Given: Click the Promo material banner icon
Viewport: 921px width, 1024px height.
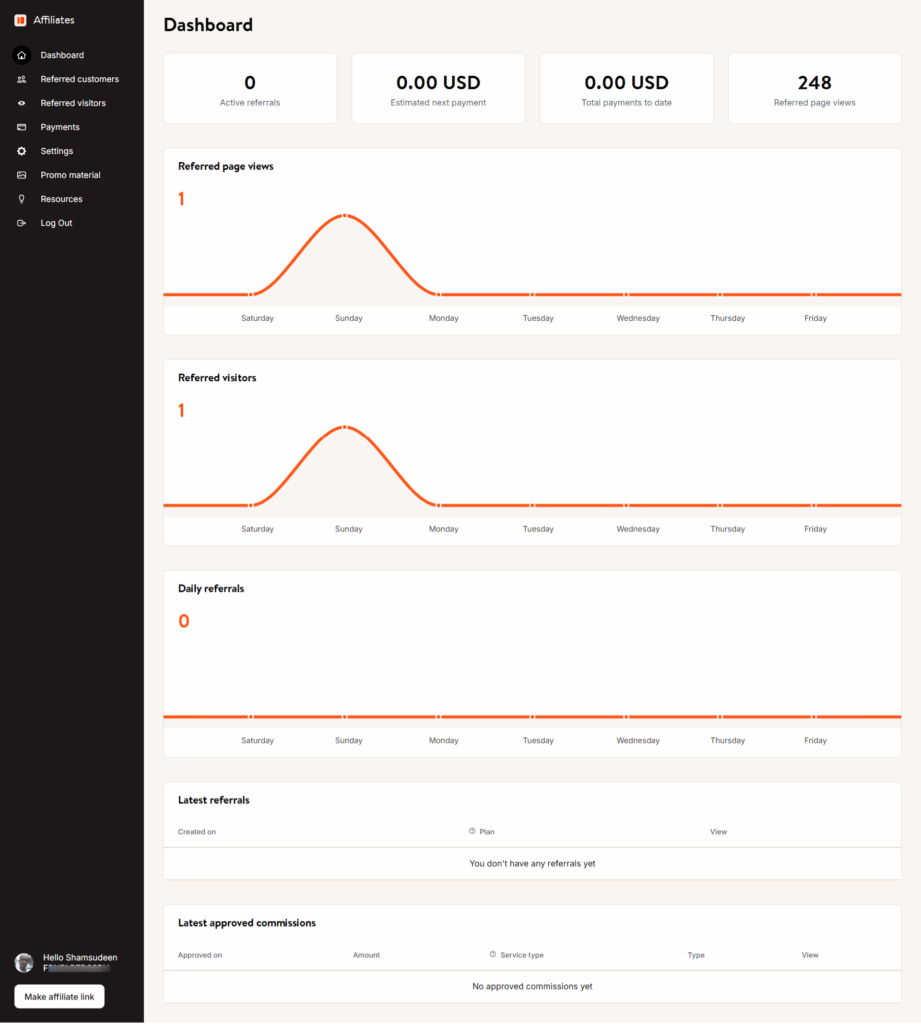Looking at the screenshot, I should click(21, 175).
